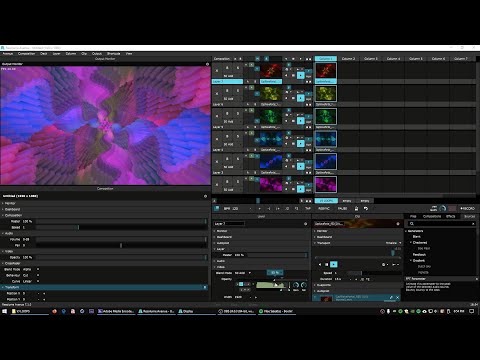Click the play button on the red layer
Image resolution: width=480 pixels, height=360 pixels.
tap(301, 75)
